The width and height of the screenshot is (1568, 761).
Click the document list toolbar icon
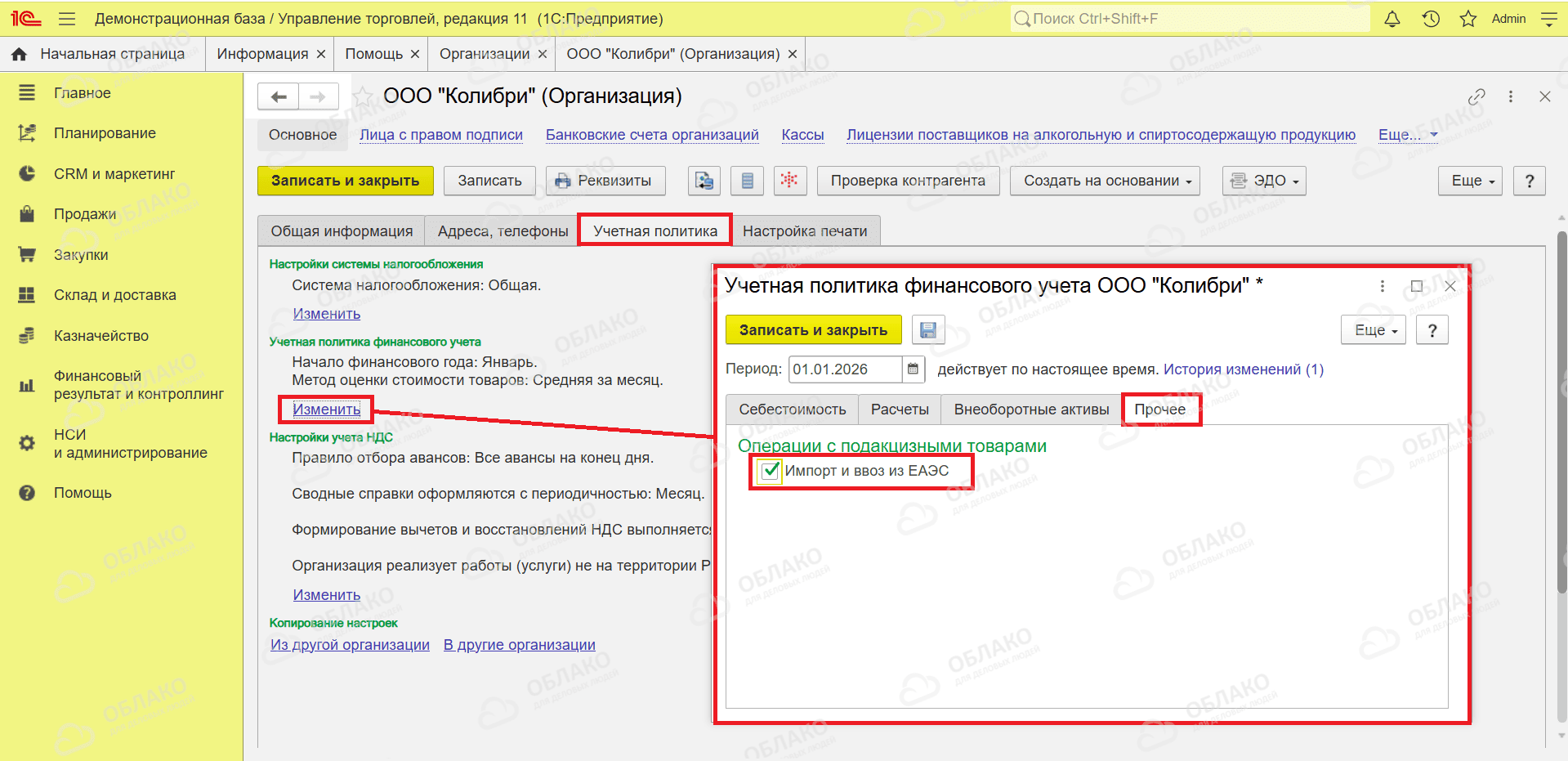[747, 181]
